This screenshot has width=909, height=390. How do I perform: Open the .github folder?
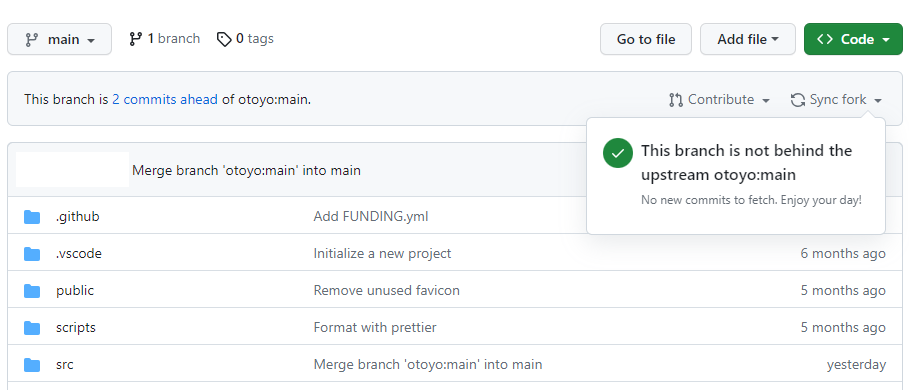pyautogui.click(x=78, y=217)
